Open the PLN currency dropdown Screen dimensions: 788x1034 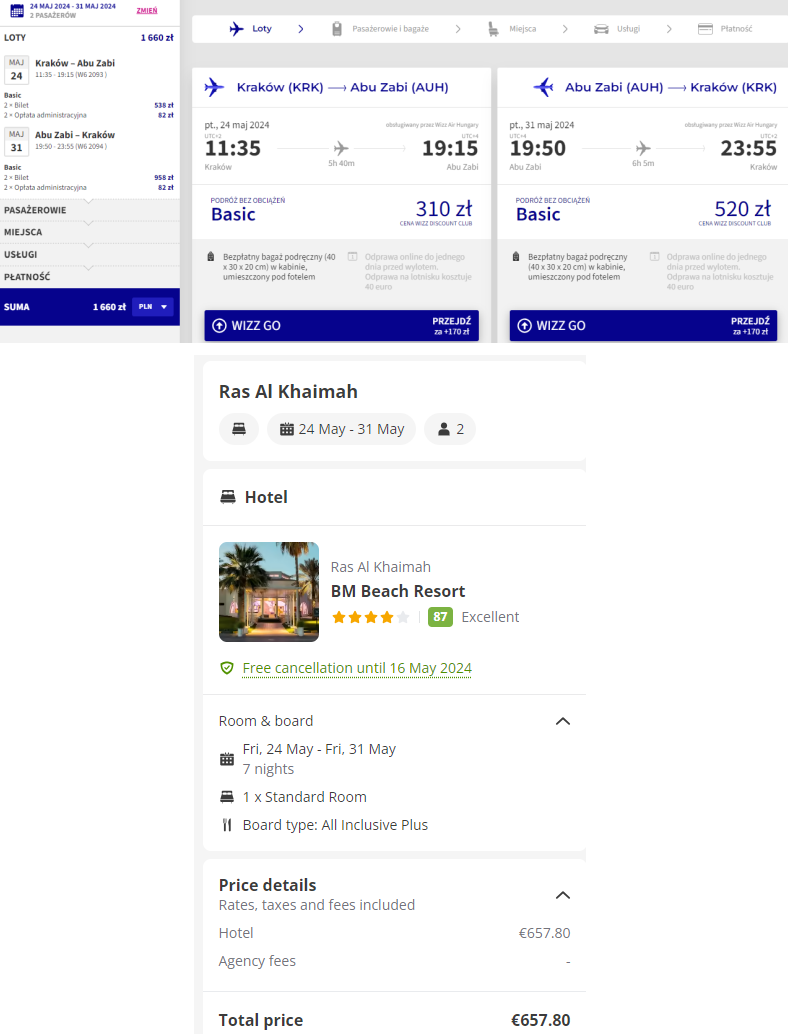[x=153, y=307]
